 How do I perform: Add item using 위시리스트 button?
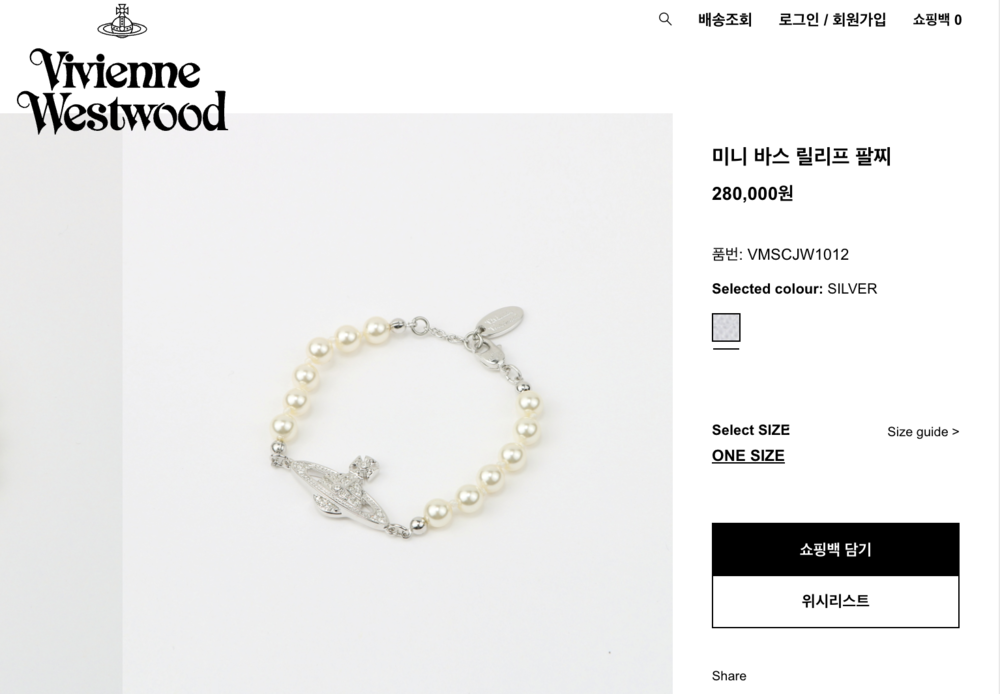tap(835, 602)
